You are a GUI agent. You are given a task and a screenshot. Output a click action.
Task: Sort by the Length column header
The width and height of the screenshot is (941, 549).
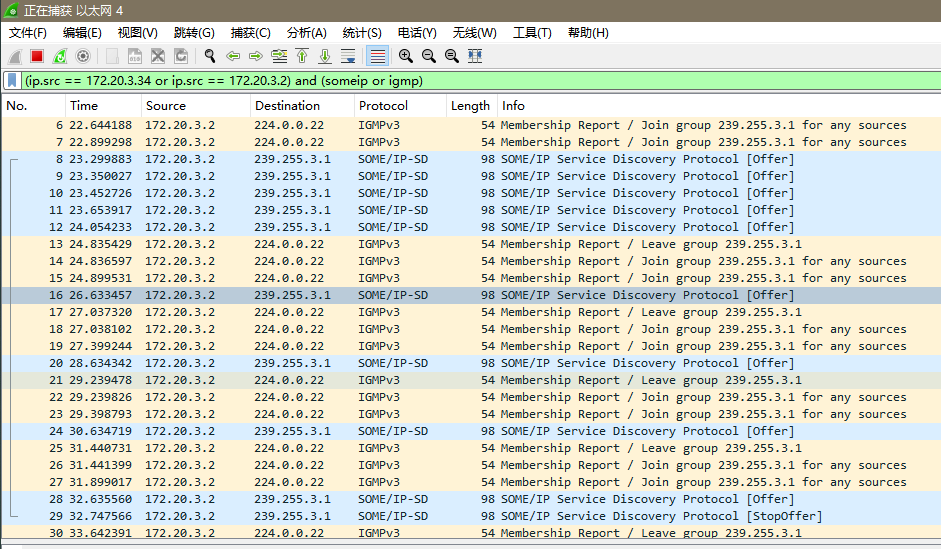[471, 106]
